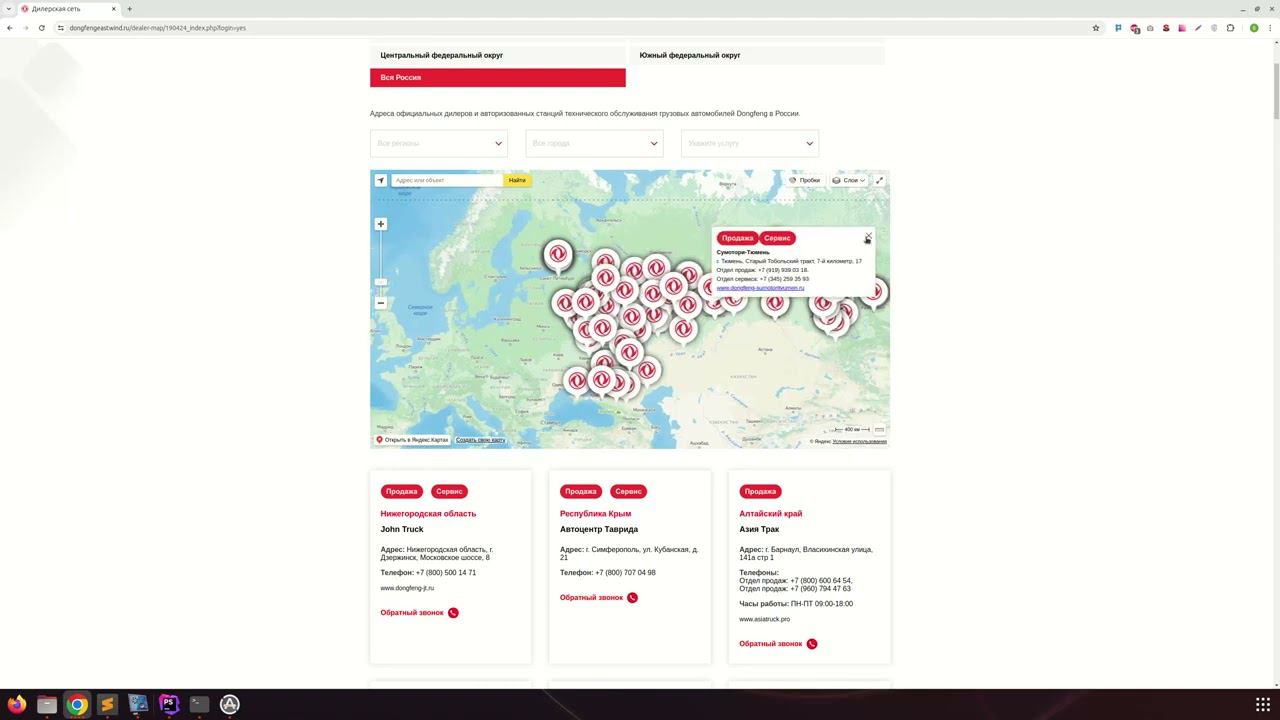The height and width of the screenshot is (720, 1280).
Task: Open the Все регионы dropdown
Action: pyautogui.click(x=439, y=143)
